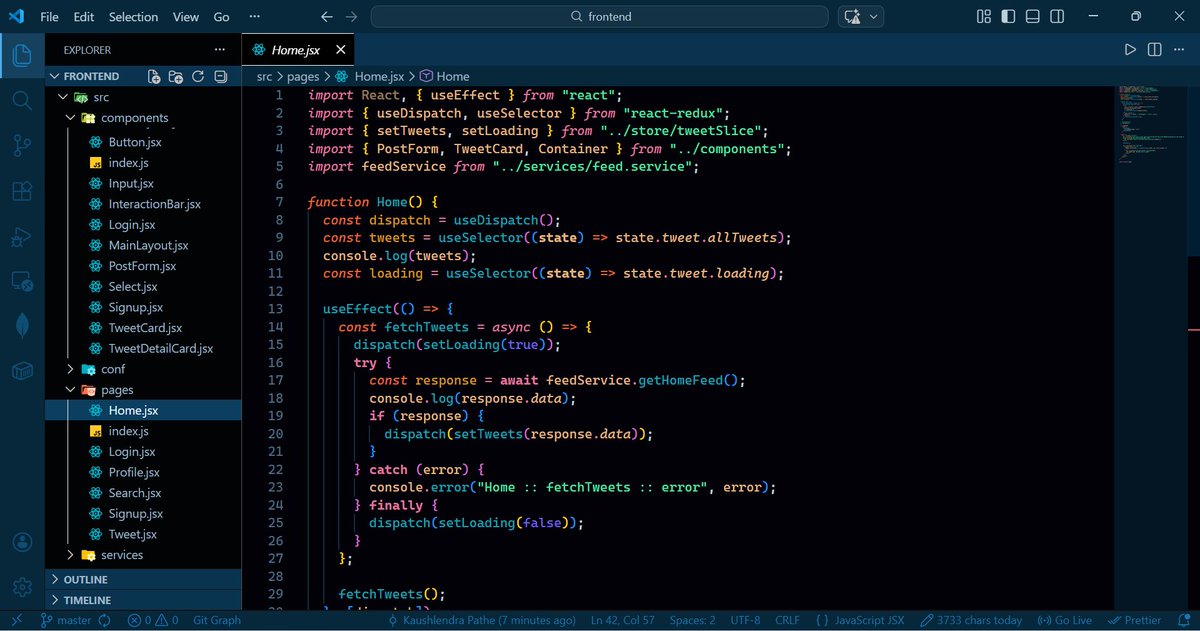
Task: Click the New File icon in FRONTEND header
Action: (x=154, y=76)
